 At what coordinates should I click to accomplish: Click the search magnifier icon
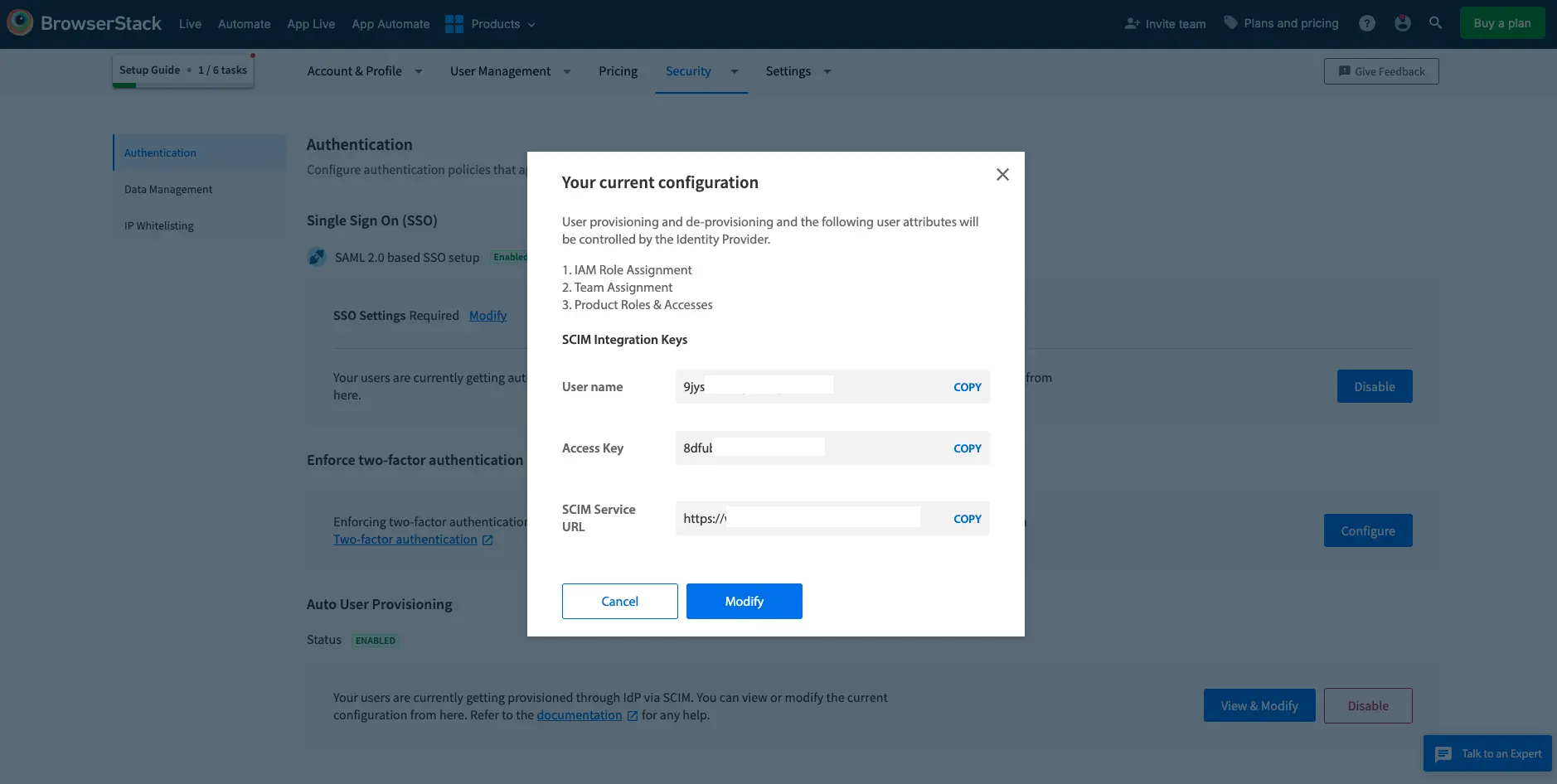[x=1436, y=23]
